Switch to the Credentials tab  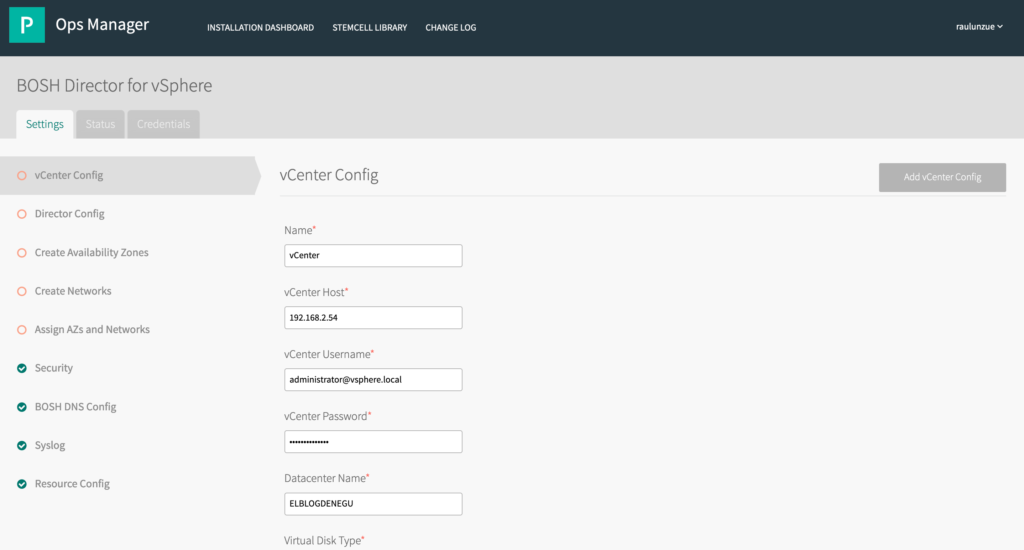click(163, 124)
